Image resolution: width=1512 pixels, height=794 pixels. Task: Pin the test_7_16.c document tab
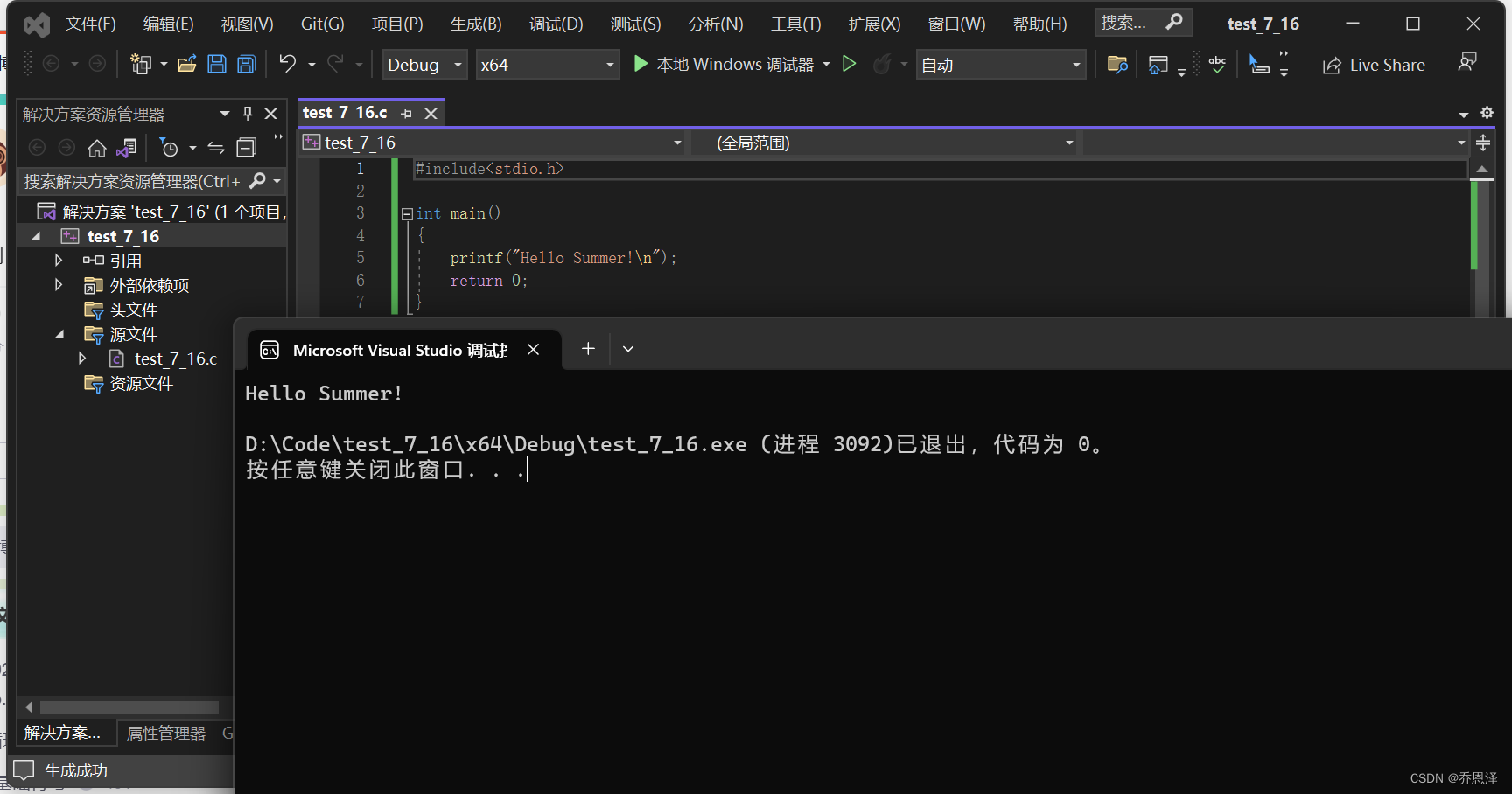(x=405, y=113)
